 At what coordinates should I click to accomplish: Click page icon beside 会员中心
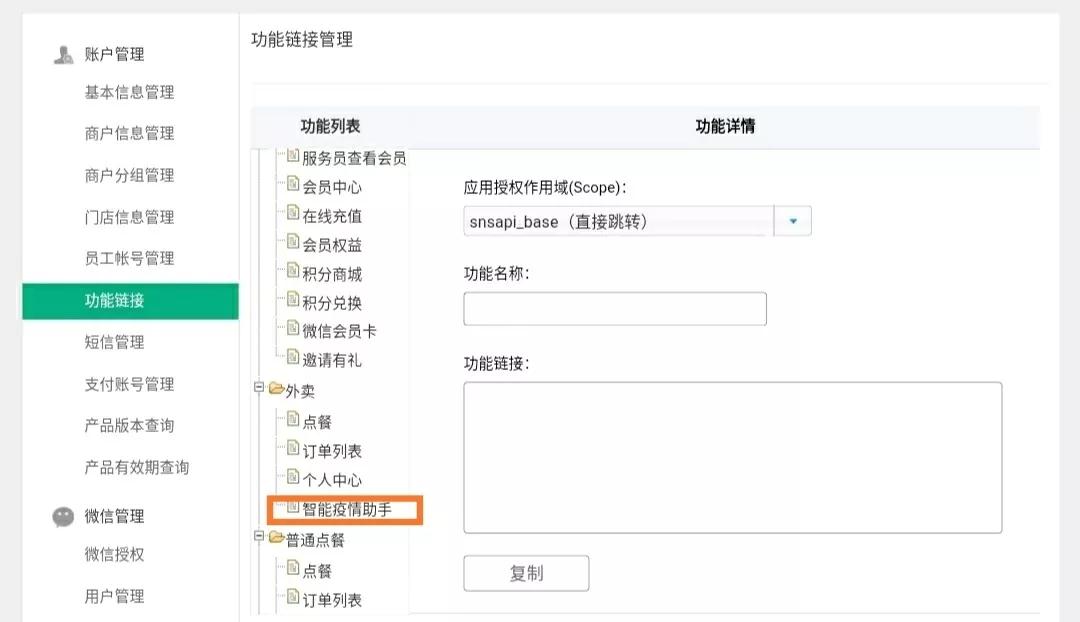pyautogui.click(x=293, y=184)
